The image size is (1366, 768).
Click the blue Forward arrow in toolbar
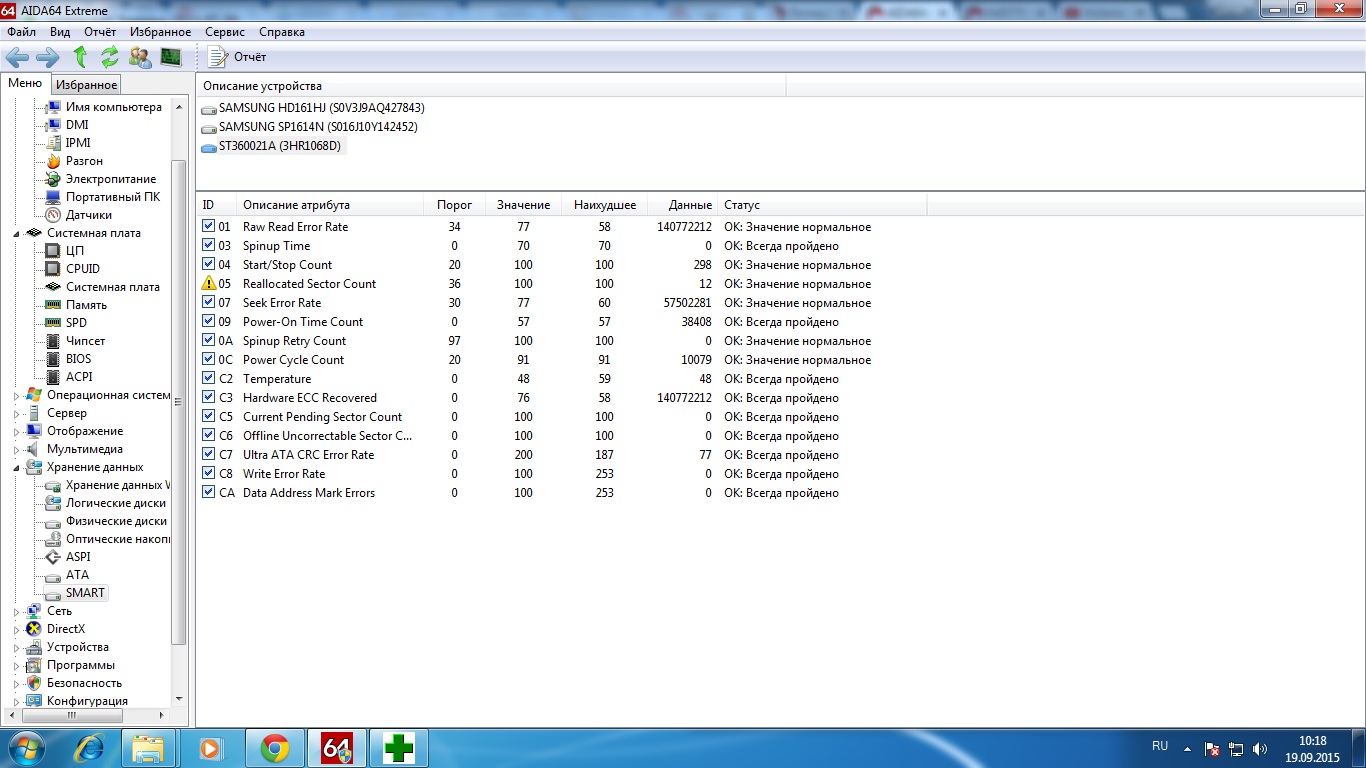48,57
